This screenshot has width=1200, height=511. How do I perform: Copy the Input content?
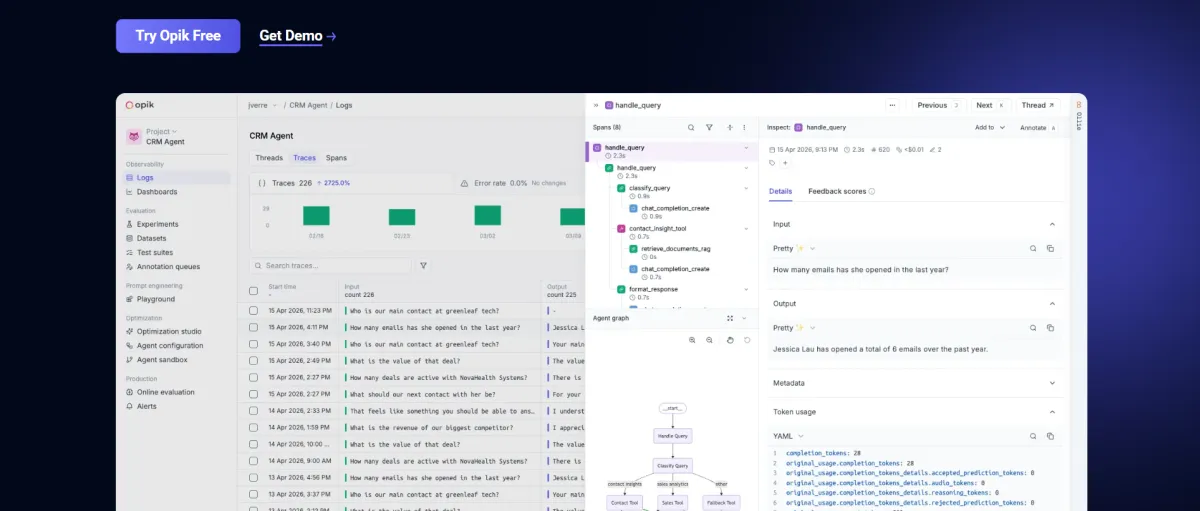click(1050, 248)
